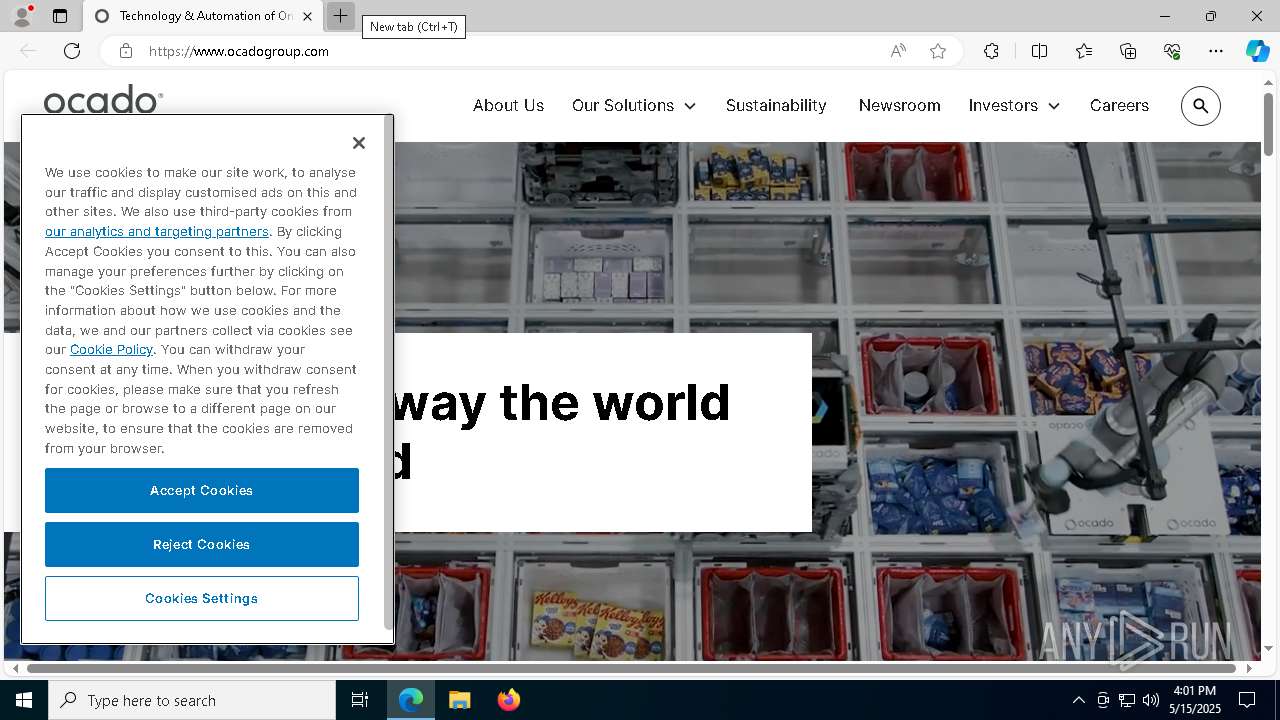Viewport: 1280px width, 720px height.
Task: Go back with the browser back arrow
Action: (28, 51)
